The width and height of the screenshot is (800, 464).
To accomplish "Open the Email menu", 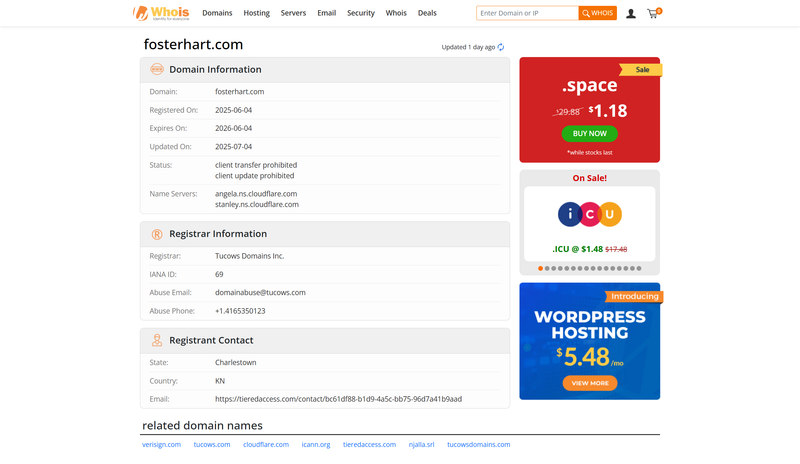I will (x=327, y=13).
